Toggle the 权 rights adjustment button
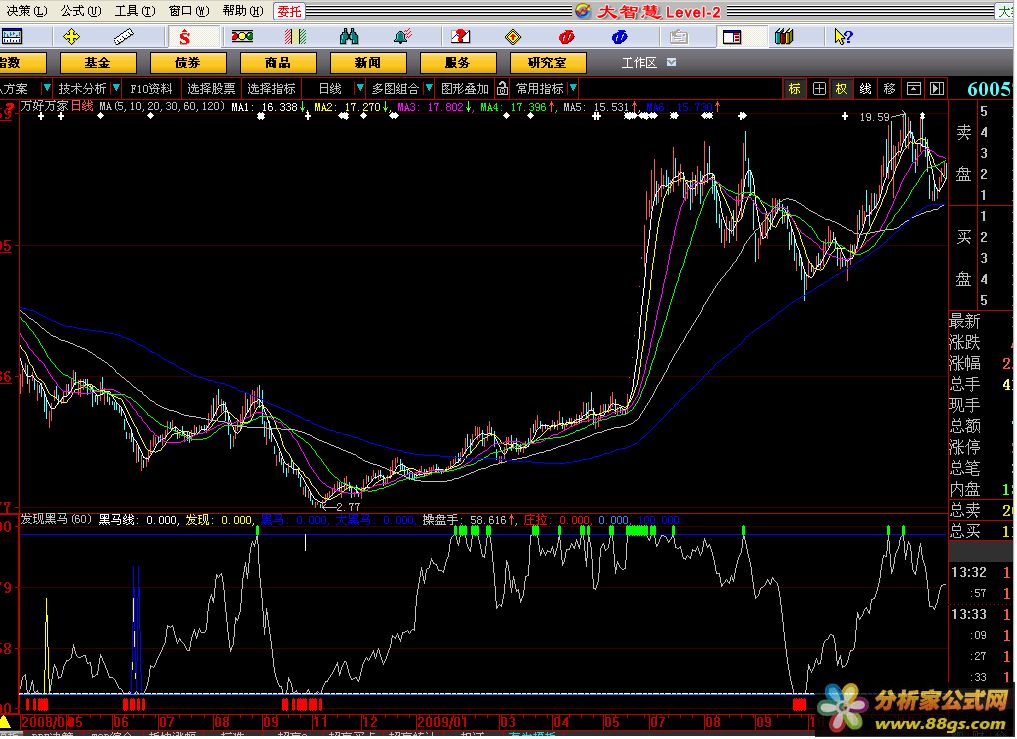The height and width of the screenshot is (739, 1017). click(x=841, y=89)
